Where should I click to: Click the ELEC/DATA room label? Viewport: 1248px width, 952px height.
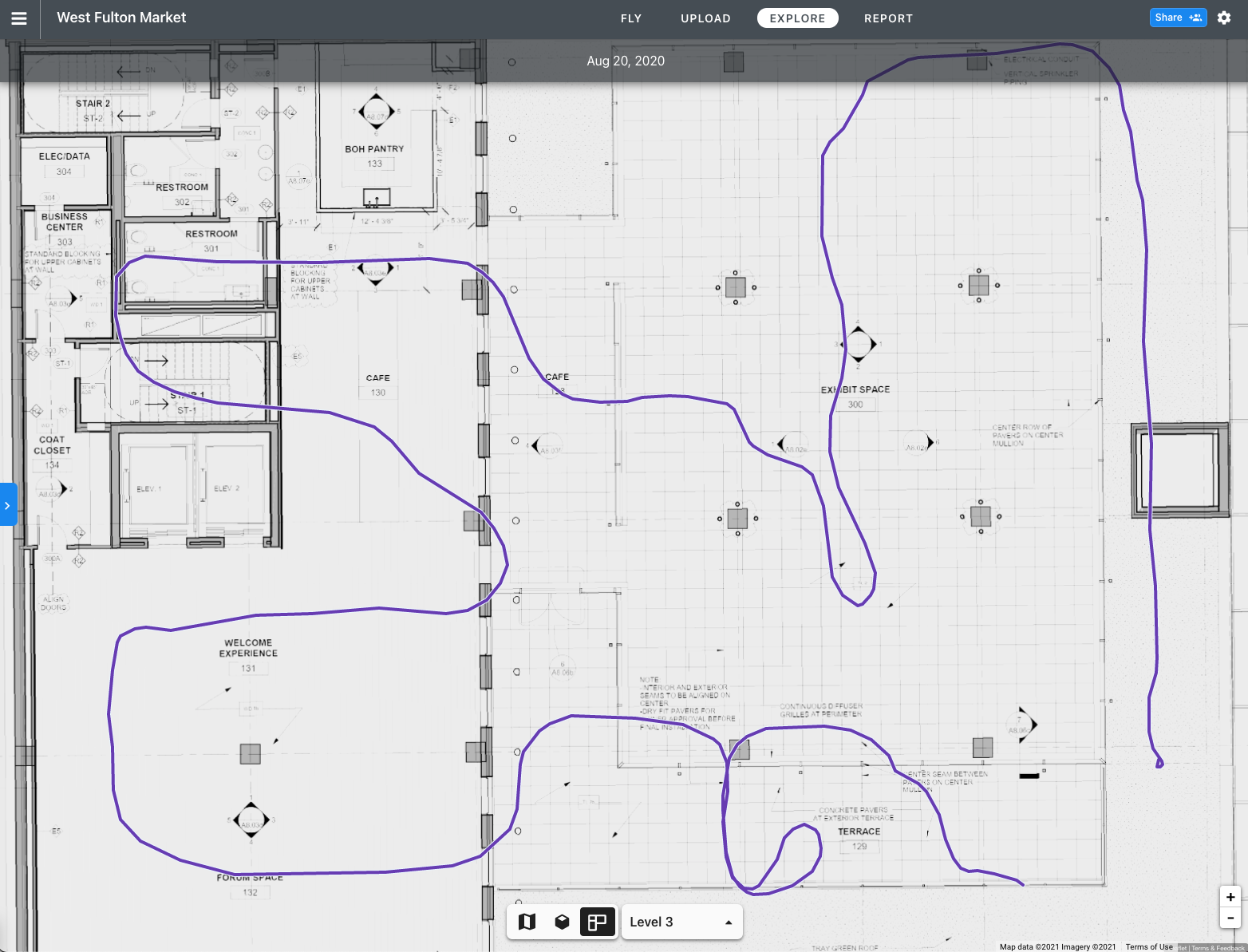tap(64, 156)
